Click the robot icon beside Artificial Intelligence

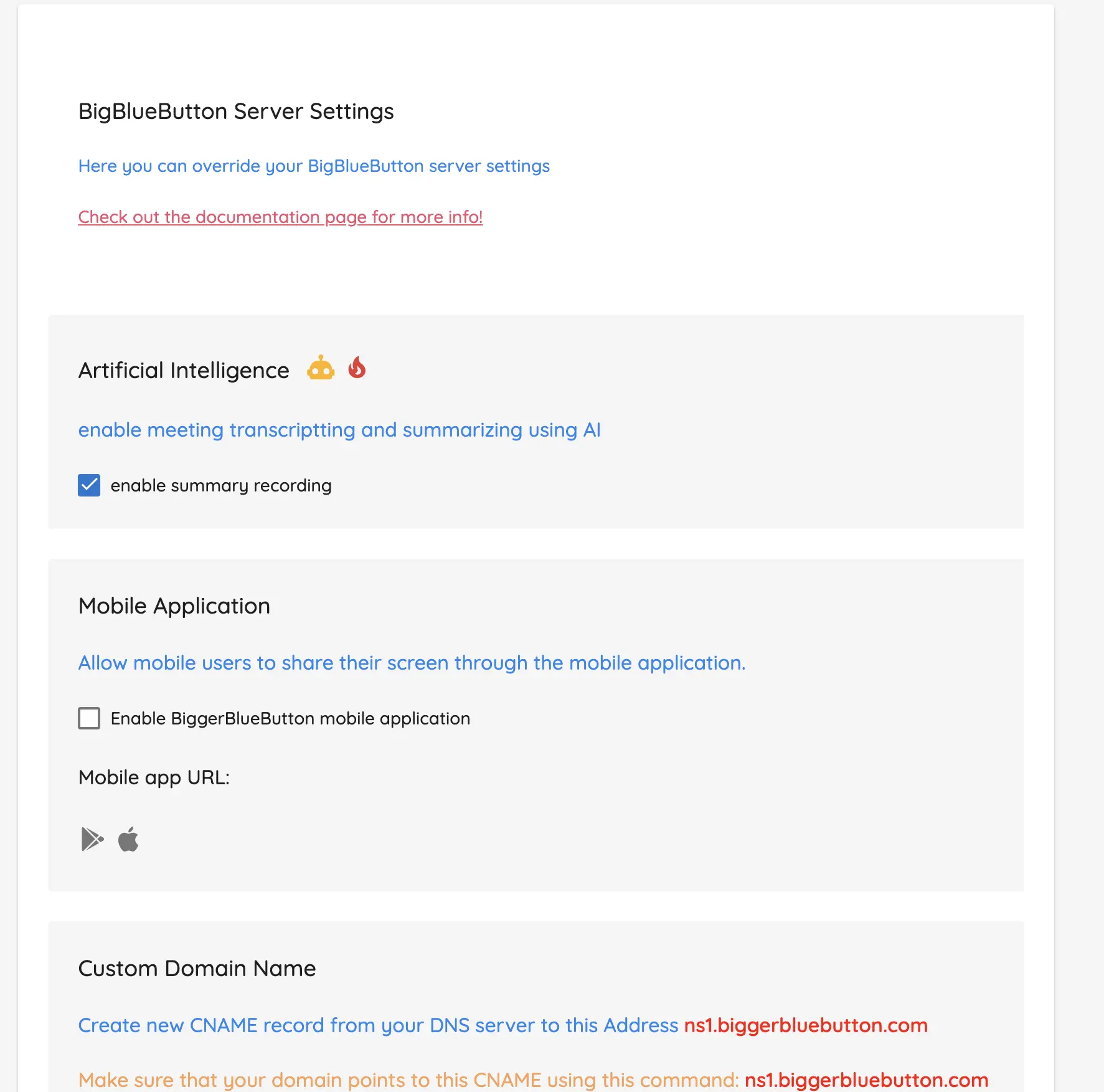click(321, 368)
